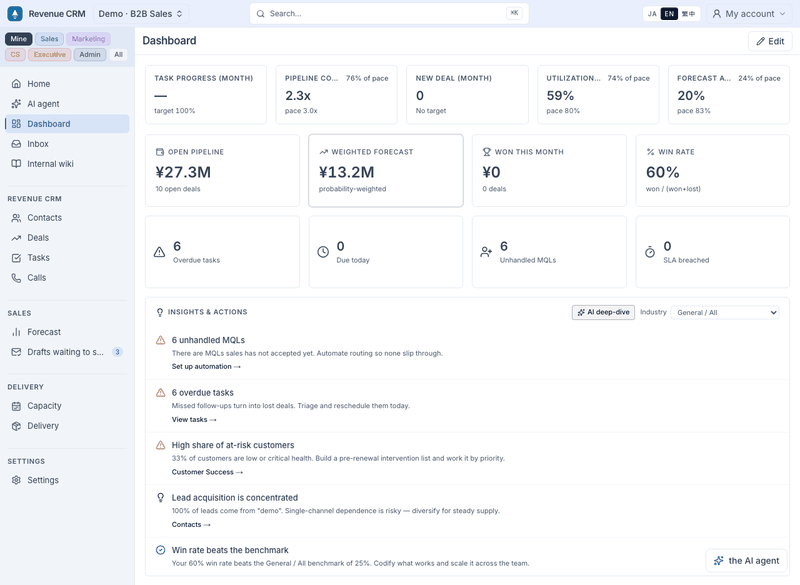800x585 pixels.
Task: Click the Unhandled MQLs person-plus icon
Action: click(x=486, y=252)
